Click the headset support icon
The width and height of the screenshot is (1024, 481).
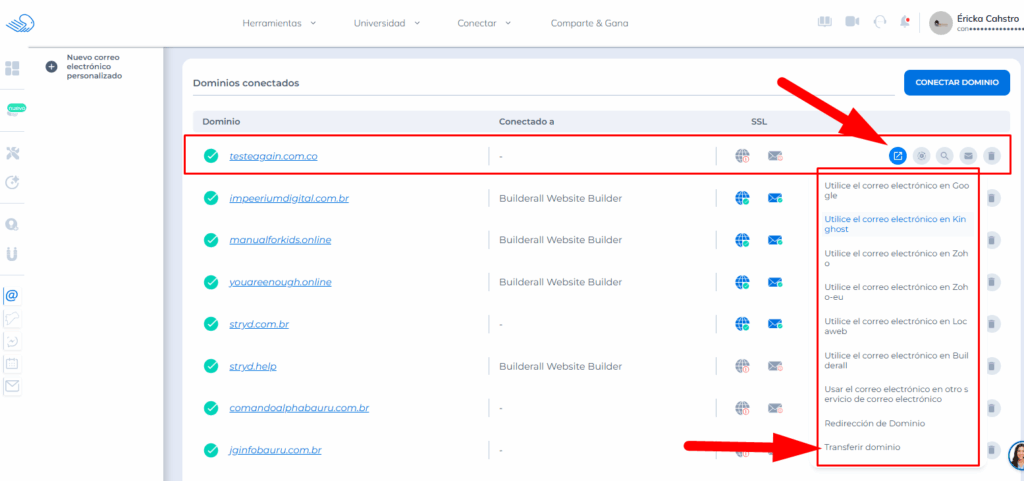coord(880,22)
